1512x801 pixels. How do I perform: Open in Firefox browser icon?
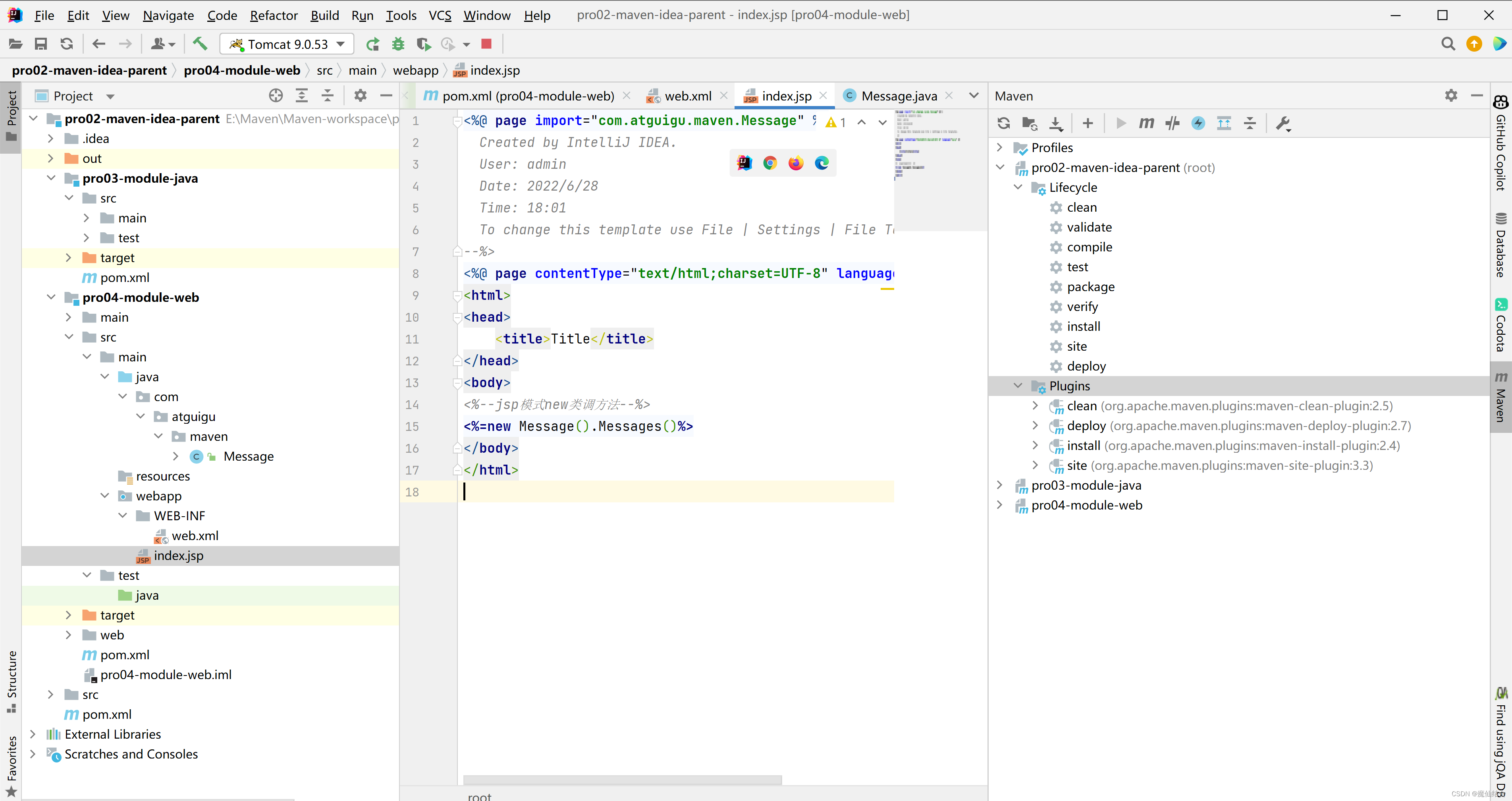[x=796, y=163]
